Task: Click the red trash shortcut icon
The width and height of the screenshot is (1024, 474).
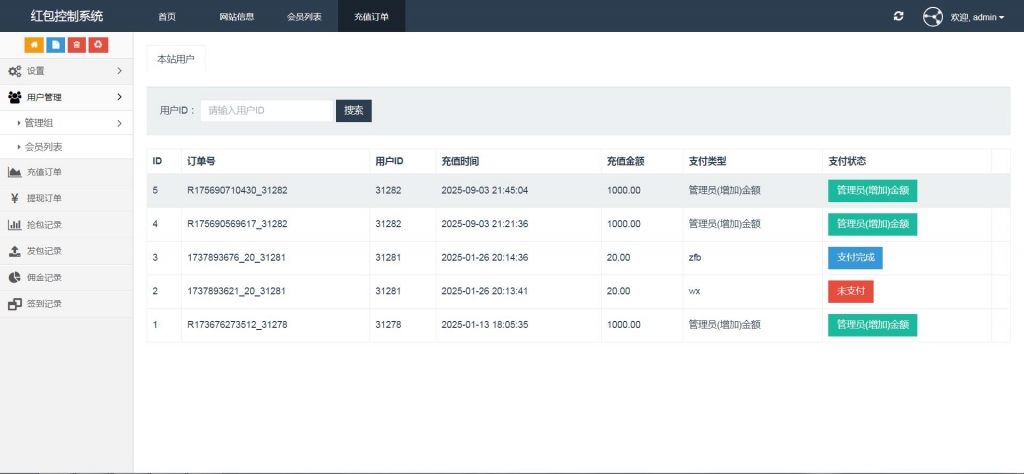Action: coord(76,45)
